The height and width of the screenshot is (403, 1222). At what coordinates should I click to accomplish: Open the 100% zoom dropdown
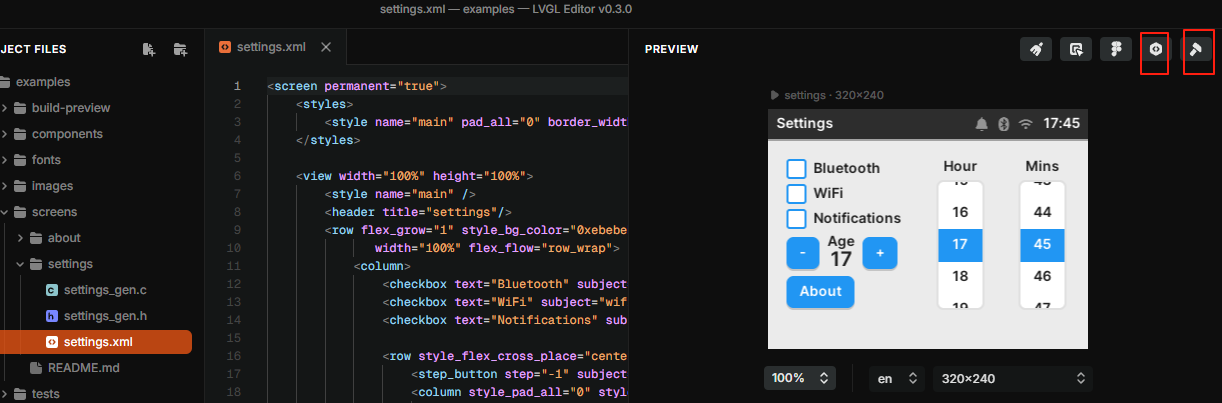click(x=800, y=378)
